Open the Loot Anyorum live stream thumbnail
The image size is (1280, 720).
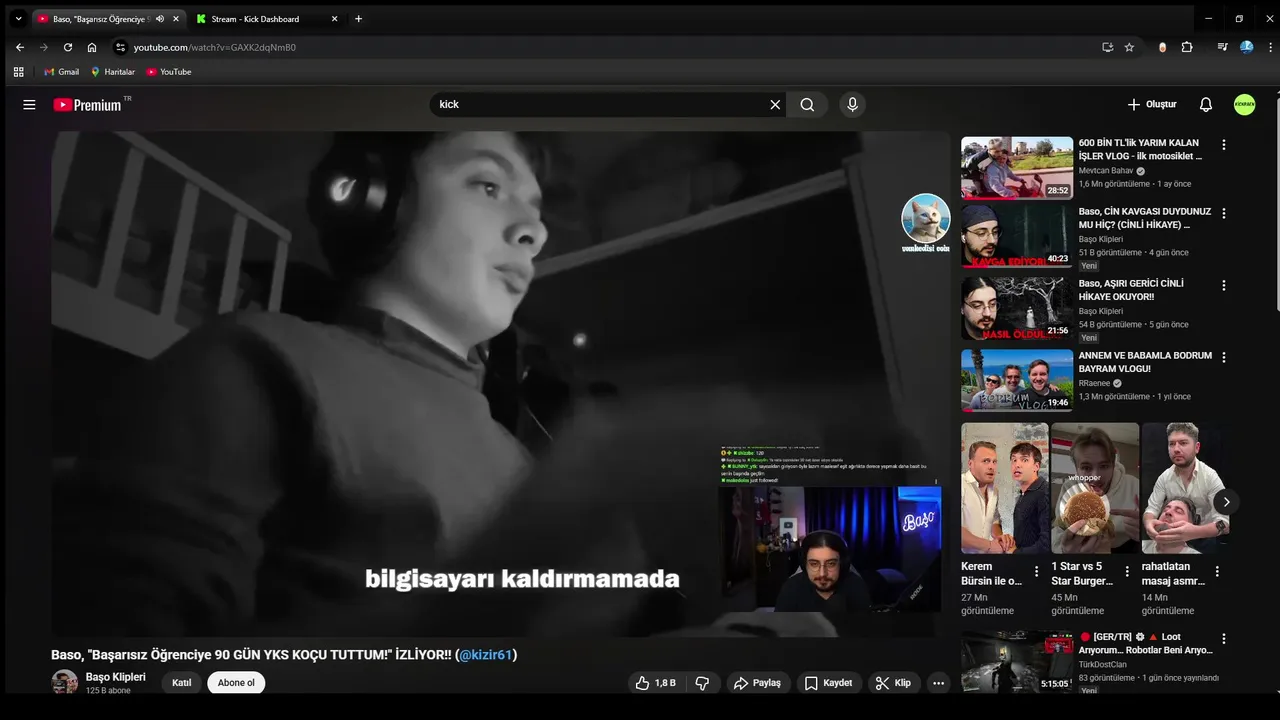(1017, 661)
